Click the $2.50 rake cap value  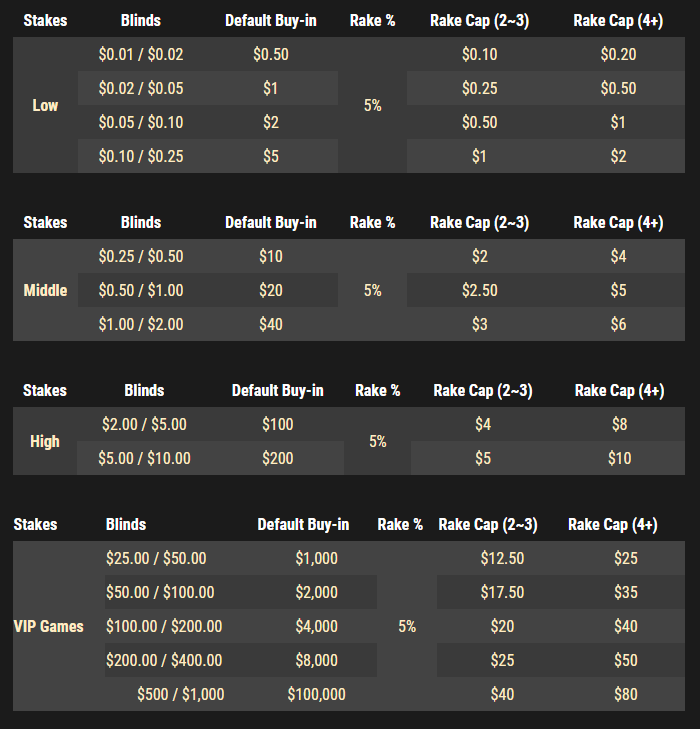pos(480,291)
